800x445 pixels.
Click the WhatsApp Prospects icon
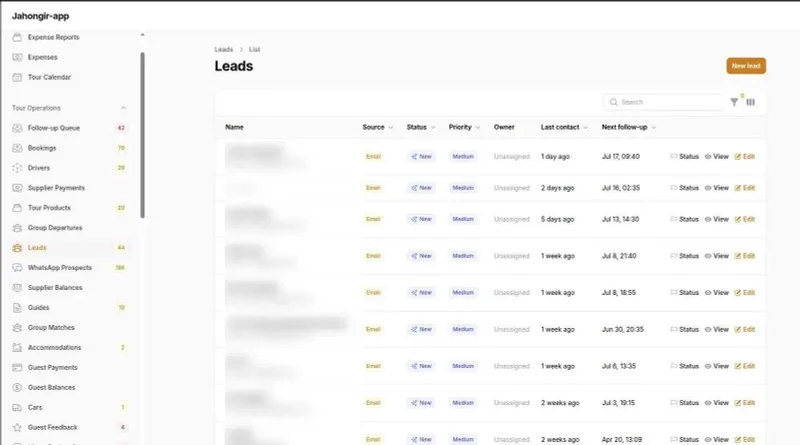tap(17, 267)
